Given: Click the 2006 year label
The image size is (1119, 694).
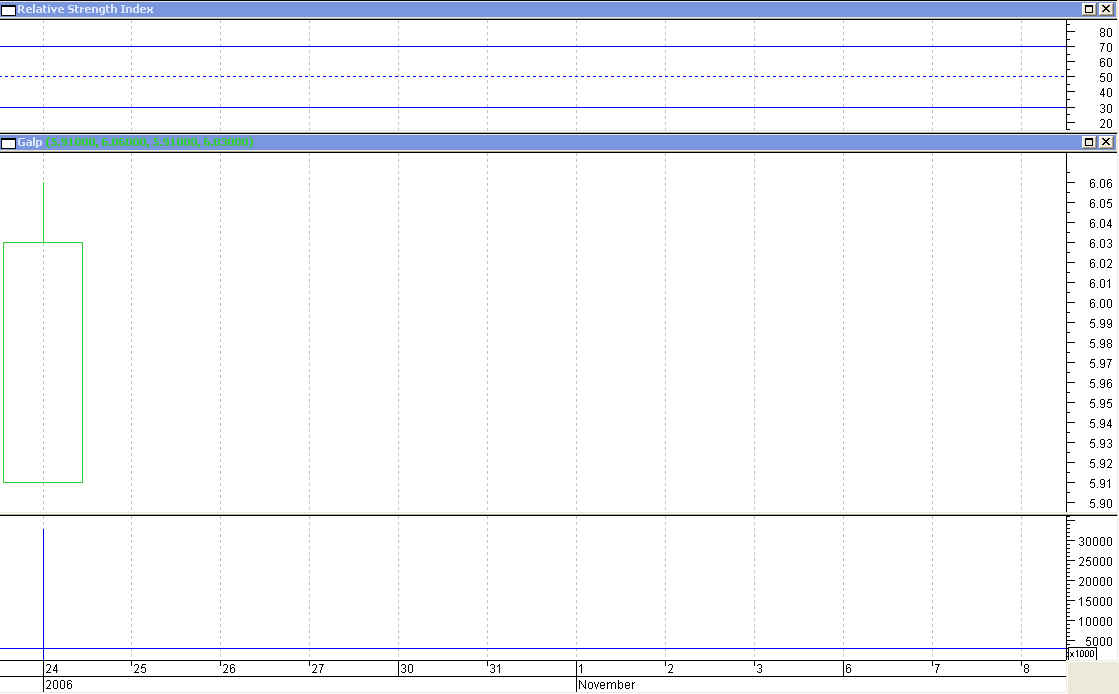Looking at the screenshot, I should pyautogui.click(x=59, y=685).
